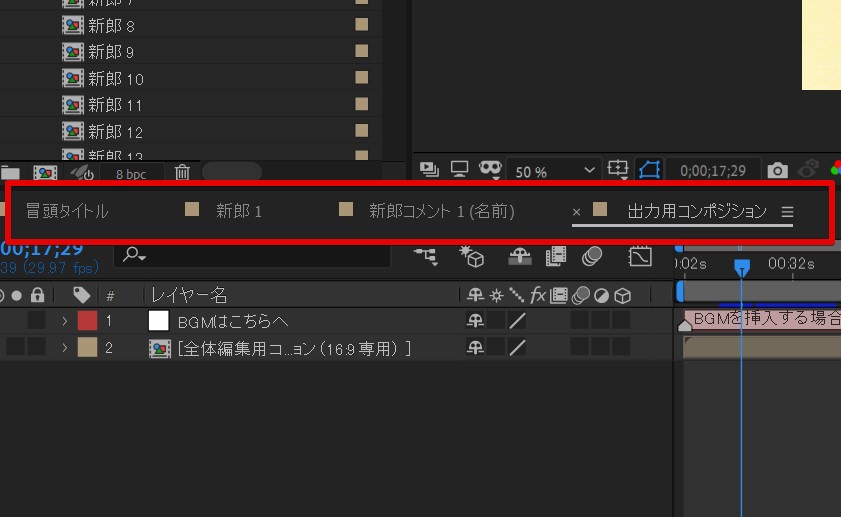Switch to the 冒頭タイトル timeline tab

(67, 211)
